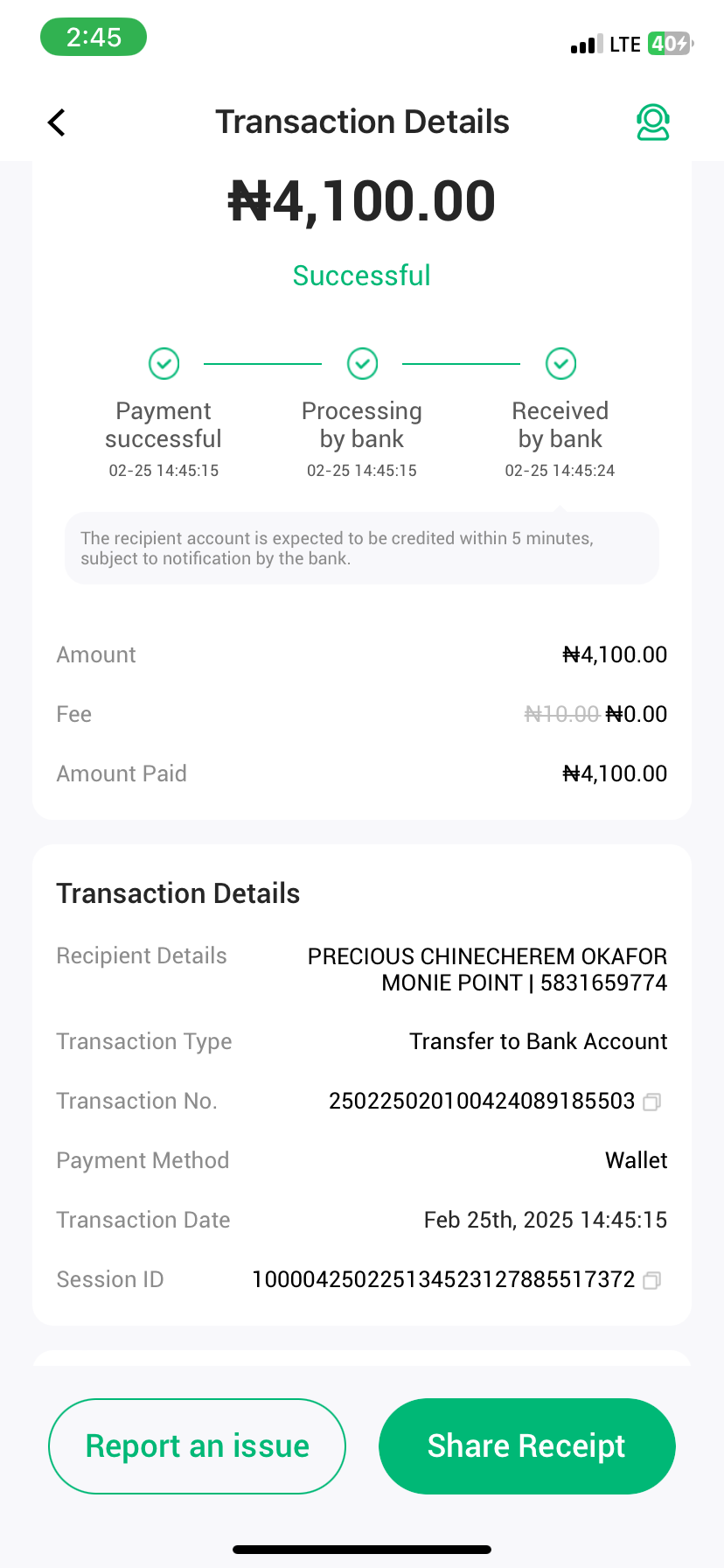Screen dimensions: 724x1568
Task: Tap the Successful status text
Action: coord(362,276)
